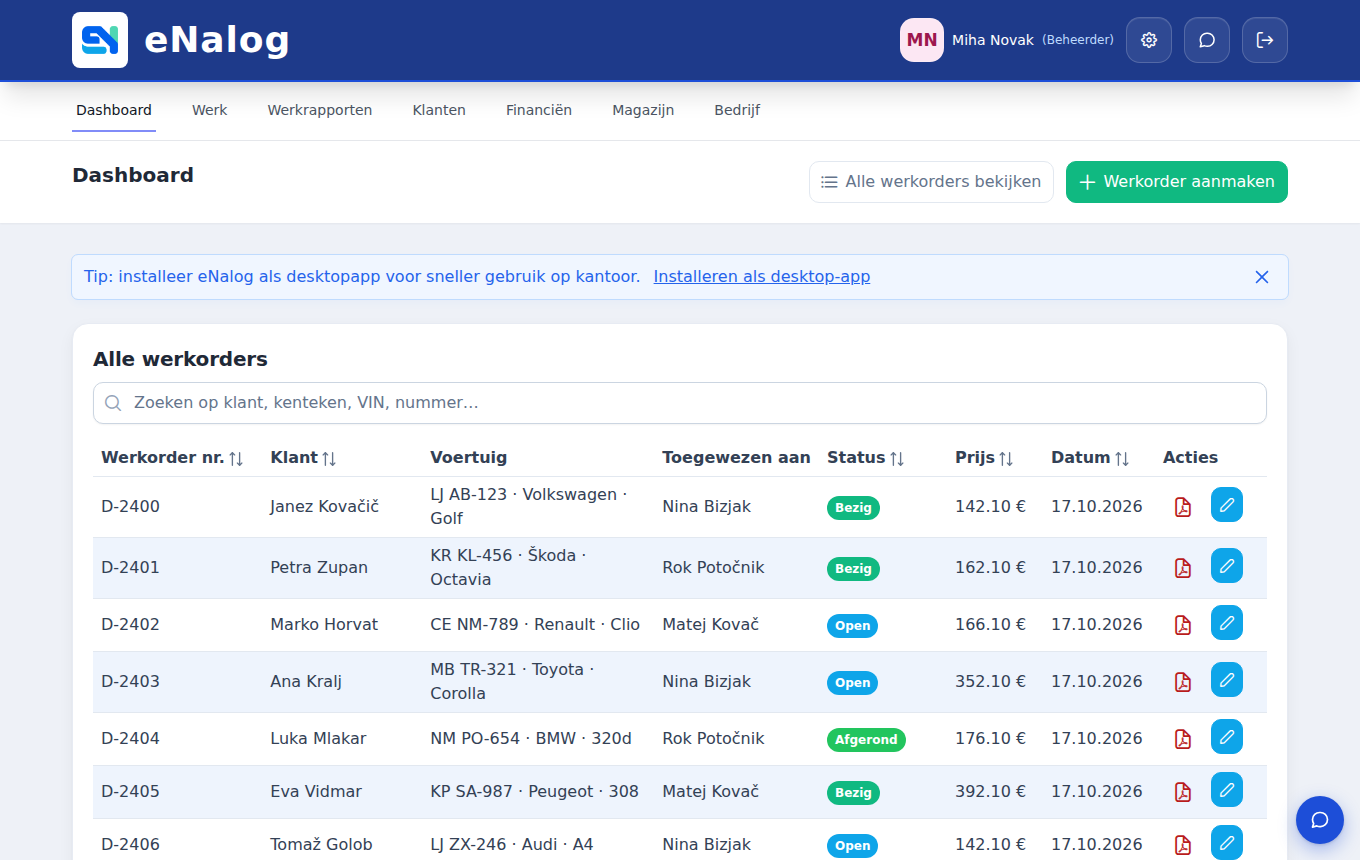Edit work order D-2405
The image size is (1360, 860).
pyautogui.click(x=1227, y=790)
